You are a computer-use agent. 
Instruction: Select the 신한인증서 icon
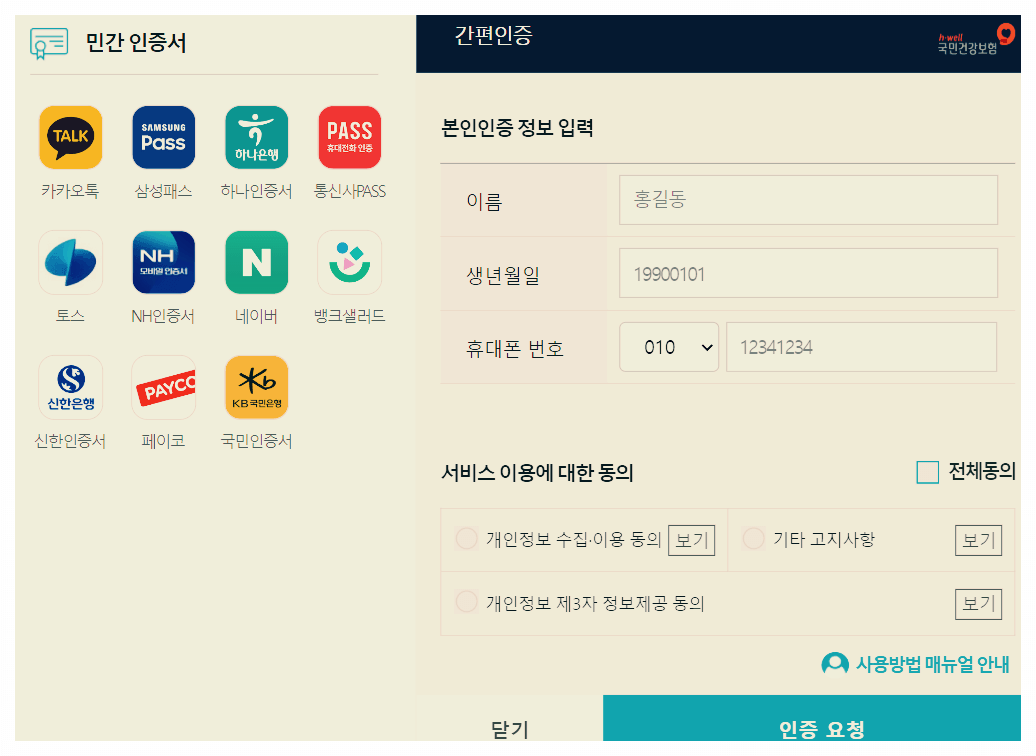pyautogui.click(x=69, y=387)
